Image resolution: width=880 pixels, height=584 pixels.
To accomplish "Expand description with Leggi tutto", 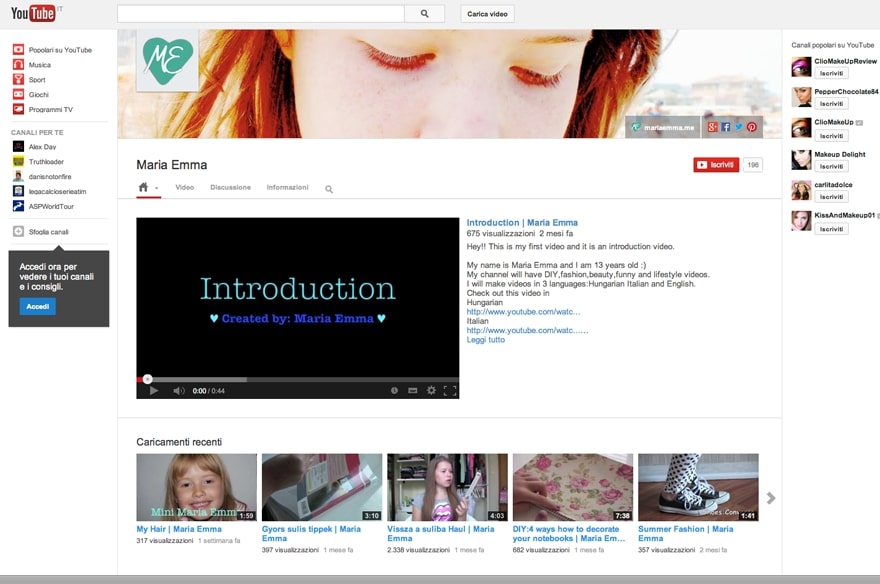I will point(486,340).
